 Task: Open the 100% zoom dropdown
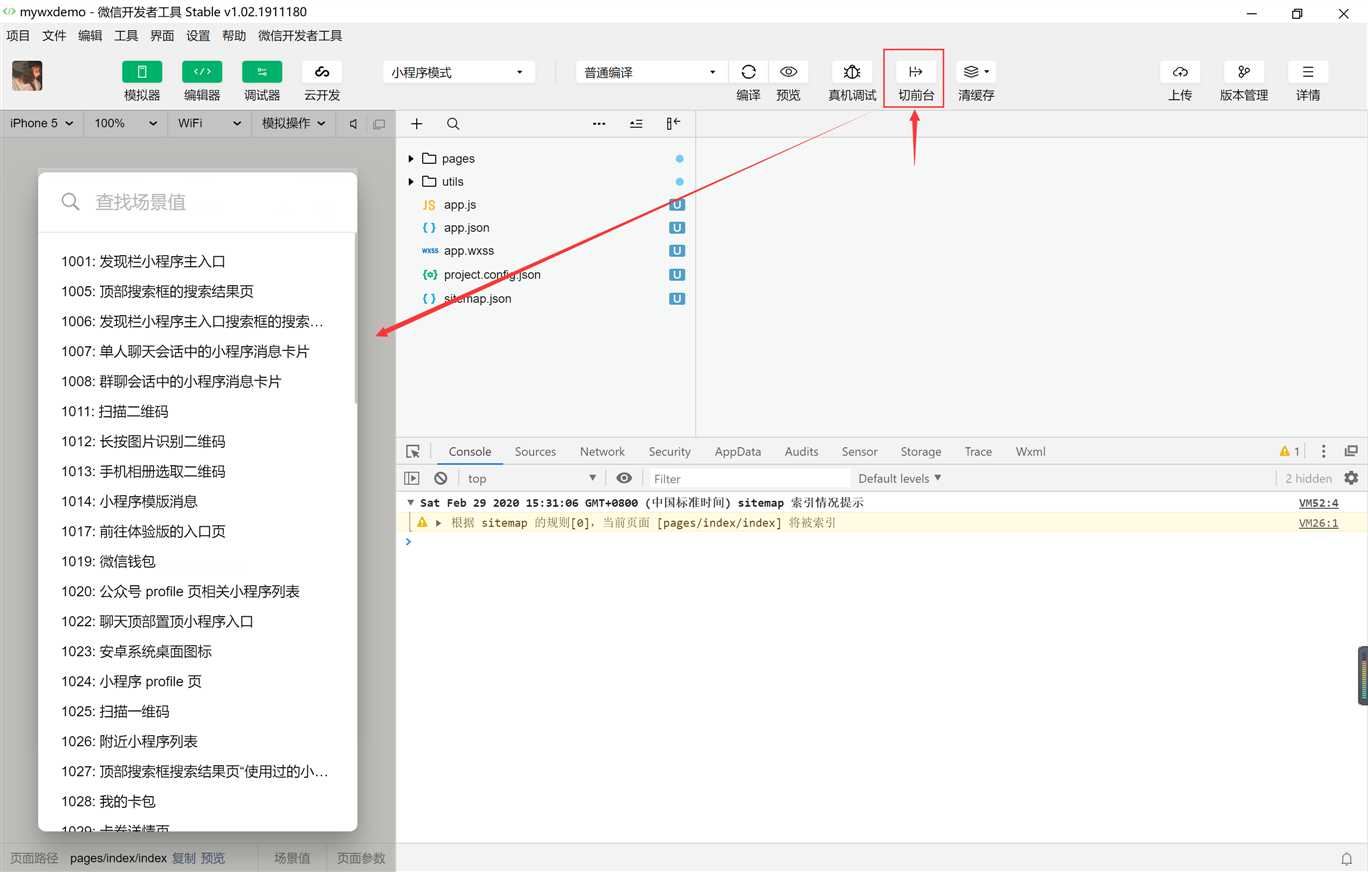125,123
